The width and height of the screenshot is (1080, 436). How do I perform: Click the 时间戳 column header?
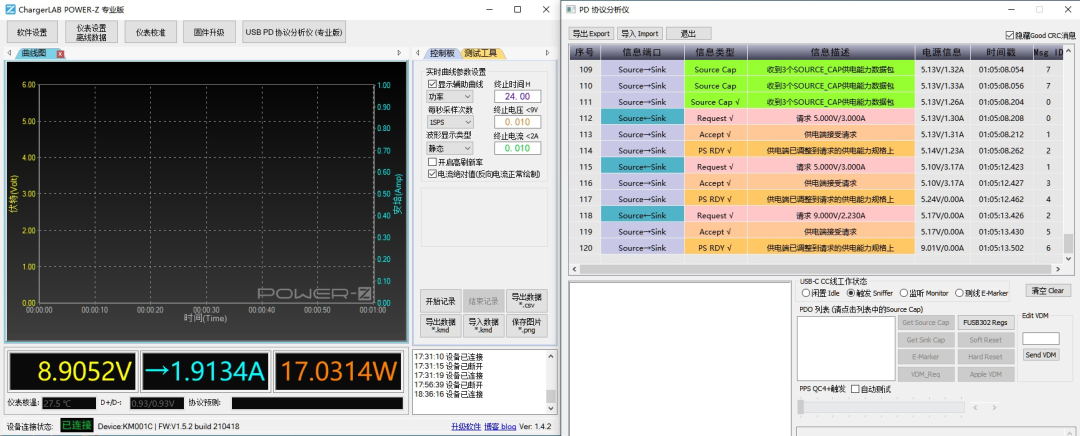pos(1000,52)
